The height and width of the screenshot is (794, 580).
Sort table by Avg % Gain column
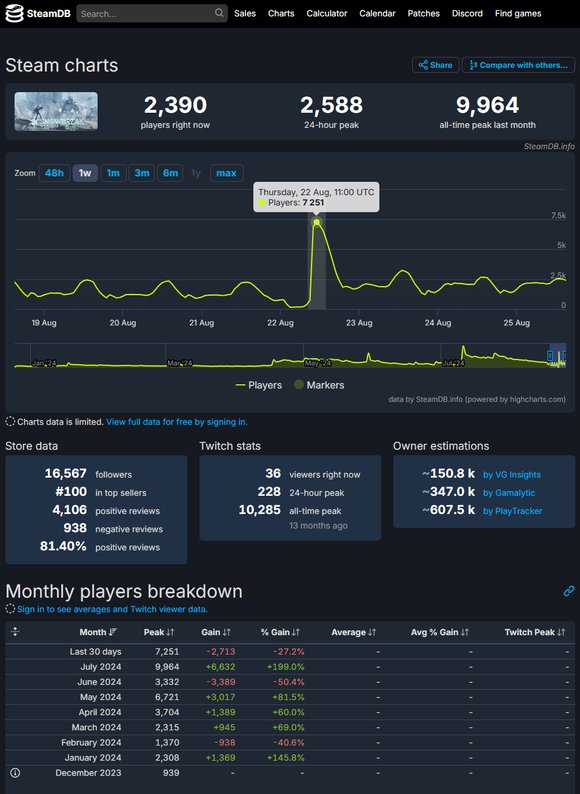pos(440,632)
